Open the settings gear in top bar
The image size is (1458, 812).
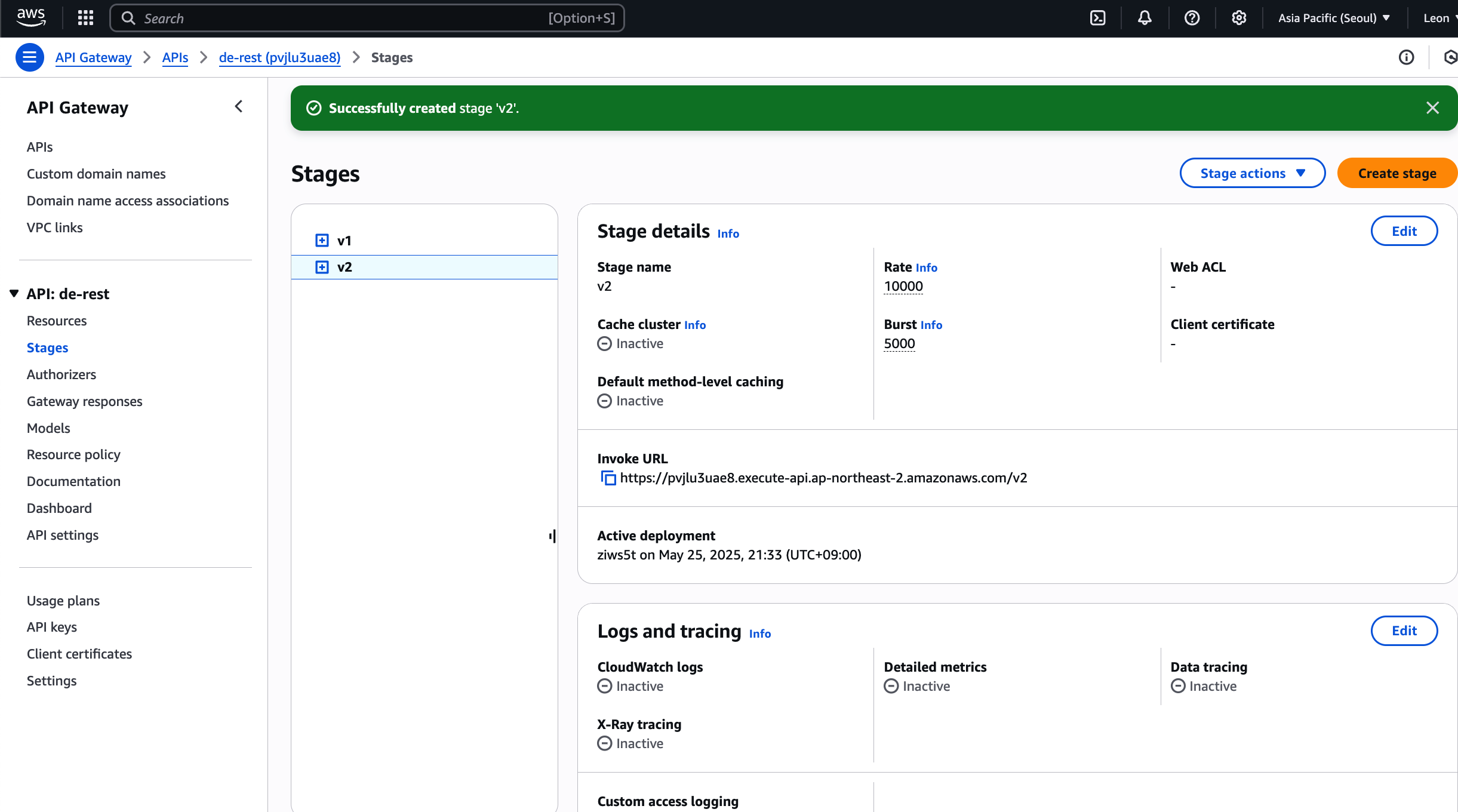click(1239, 18)
